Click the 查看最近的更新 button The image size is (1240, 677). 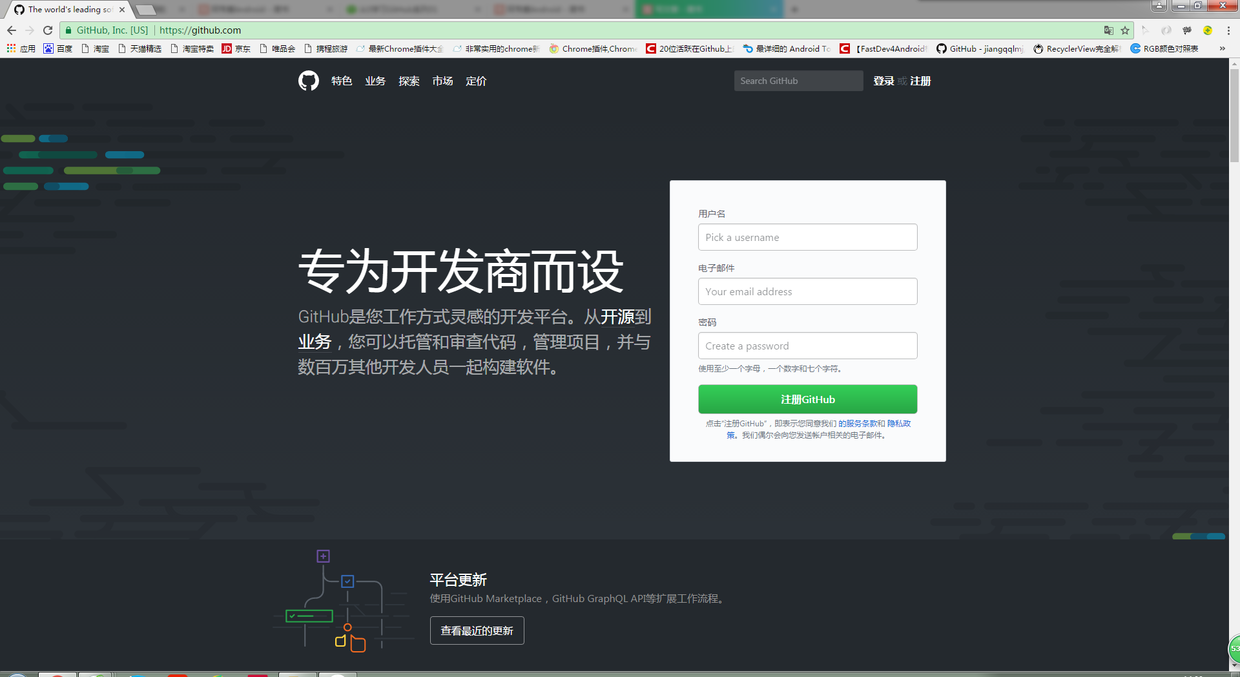[x=477, y=631]
